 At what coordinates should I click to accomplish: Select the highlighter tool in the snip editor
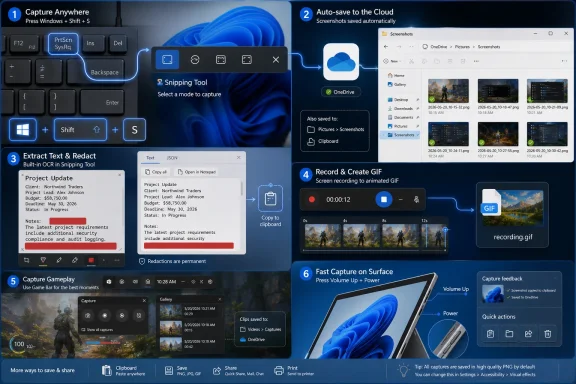coord(43,260)
